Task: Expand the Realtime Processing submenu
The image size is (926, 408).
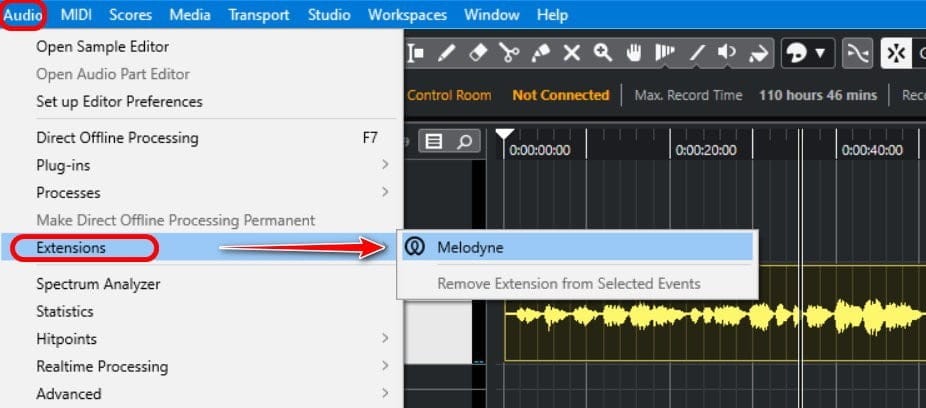Action: click(x=201, y=367)
